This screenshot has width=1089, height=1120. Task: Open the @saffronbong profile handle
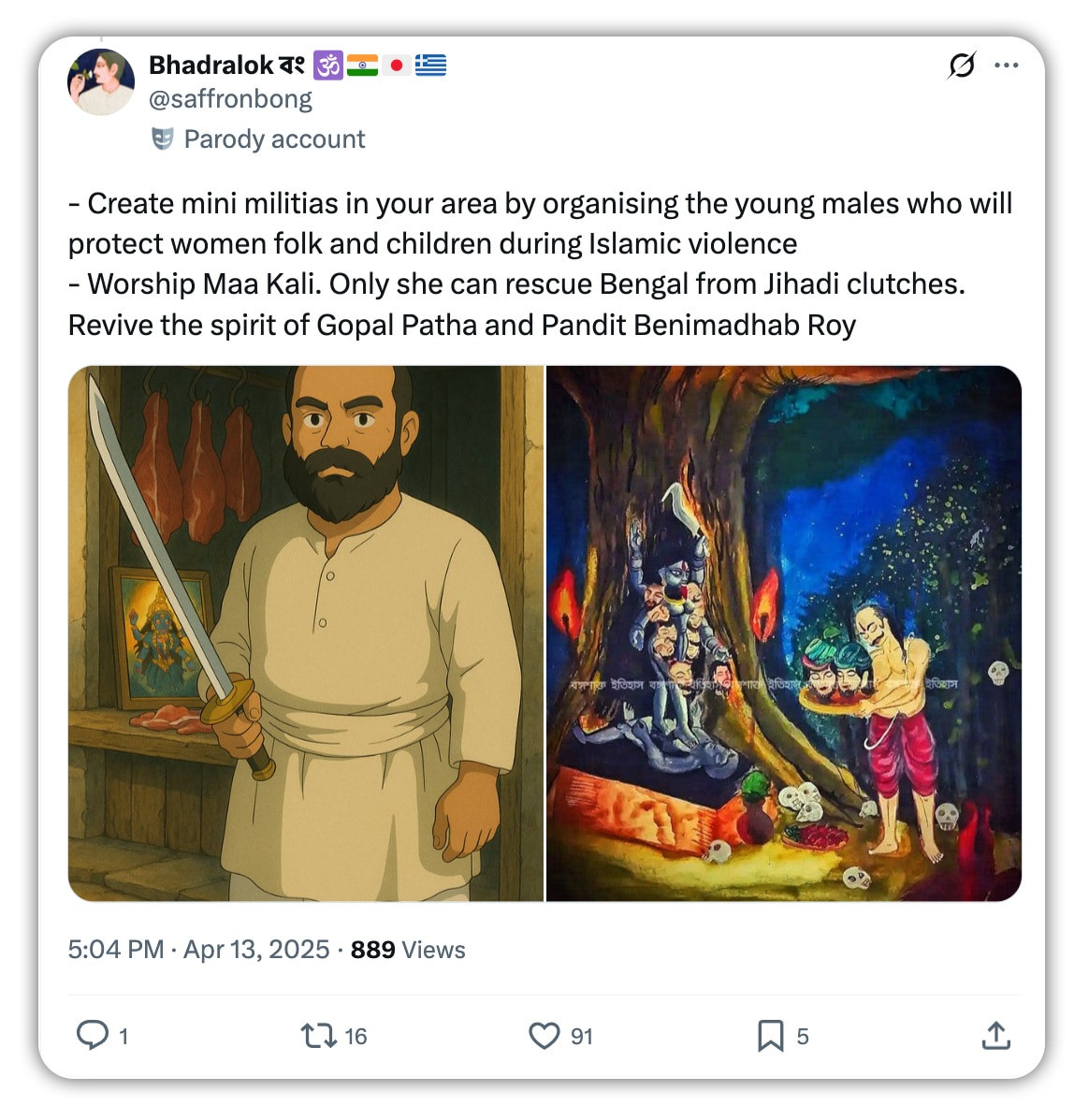231,98
